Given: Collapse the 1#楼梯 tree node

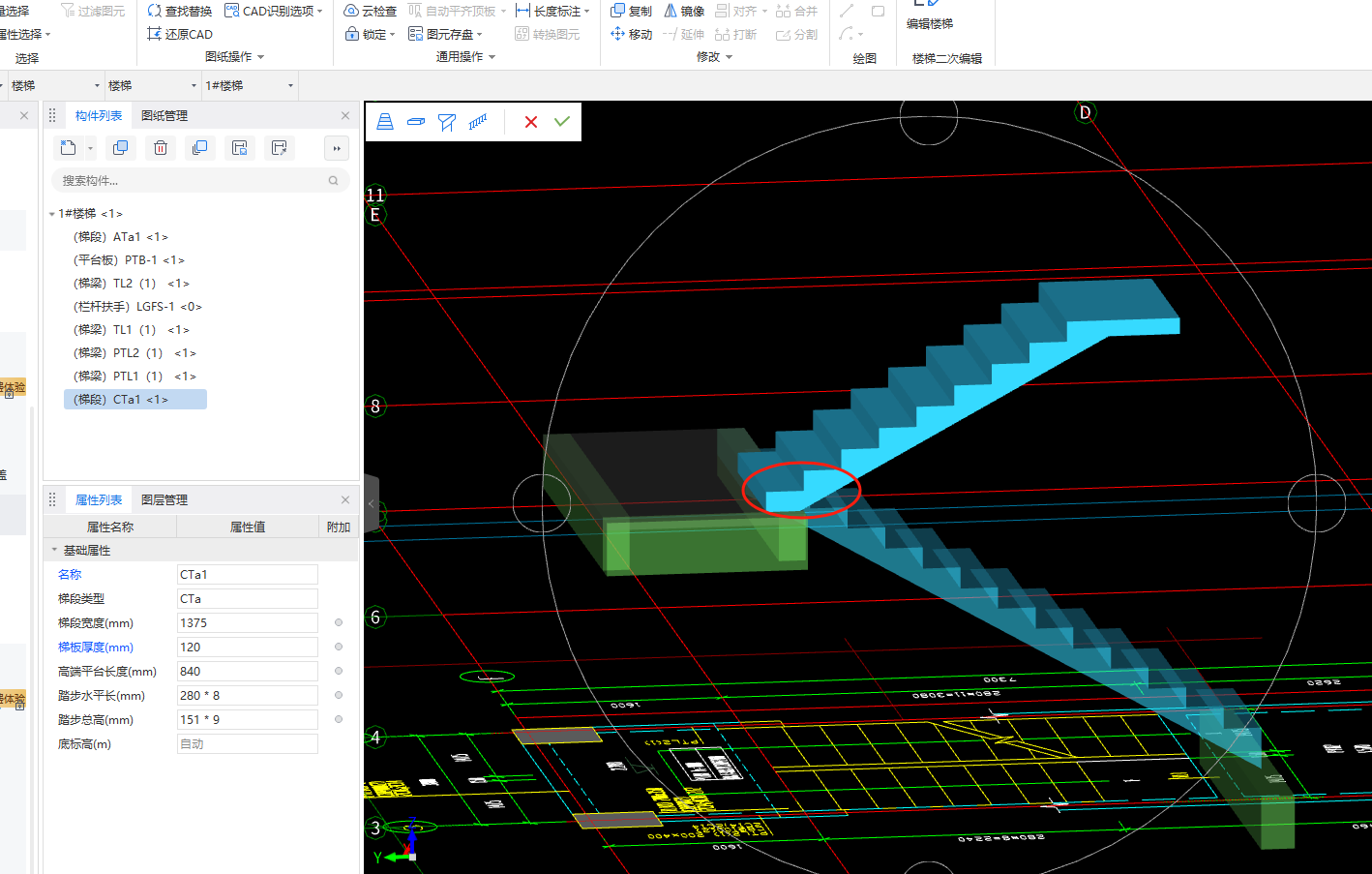Looking at the screenshot, I should pyautogui.click(x=52, y=214).
